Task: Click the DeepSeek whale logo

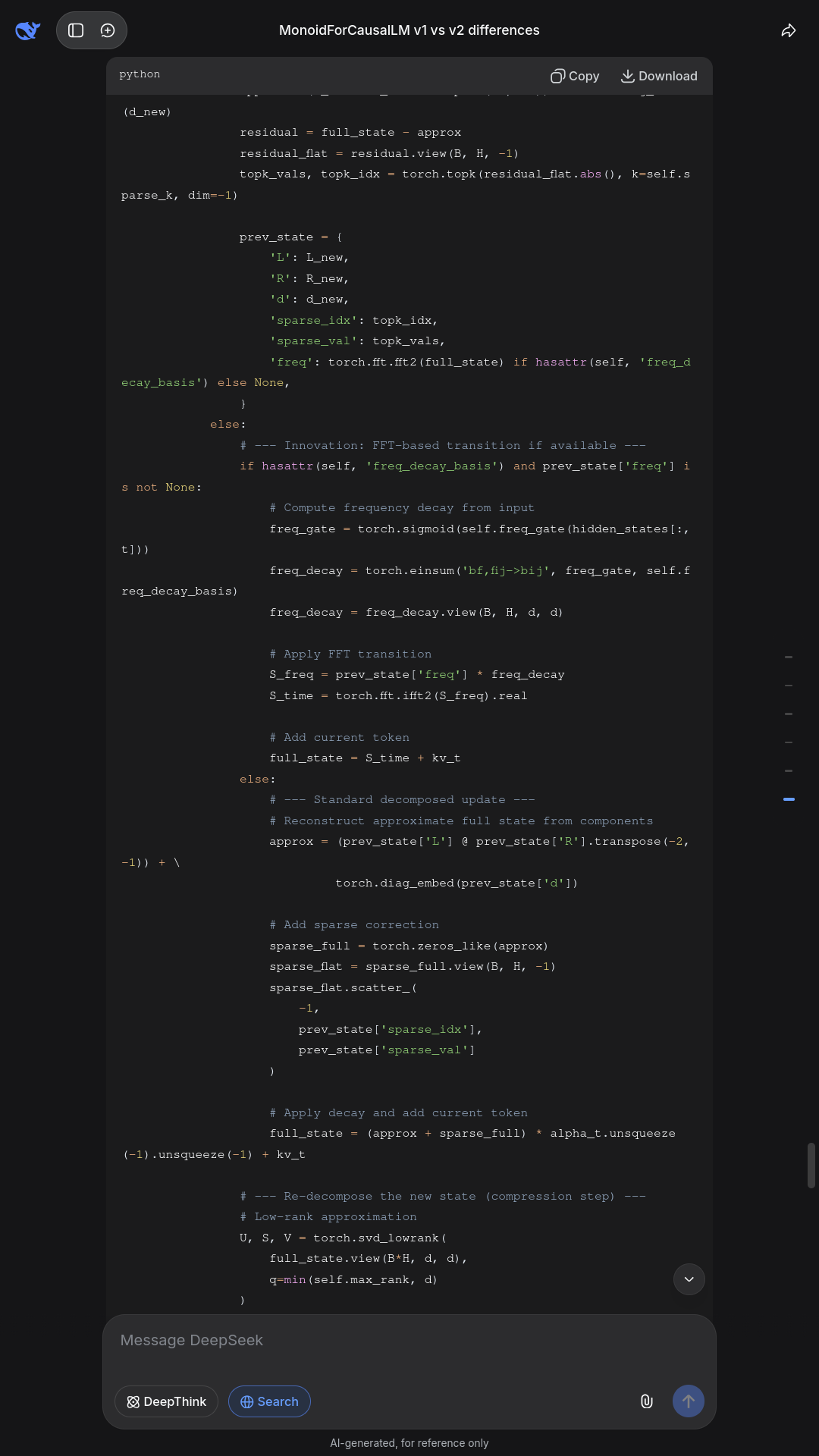Action: point(27,30)
